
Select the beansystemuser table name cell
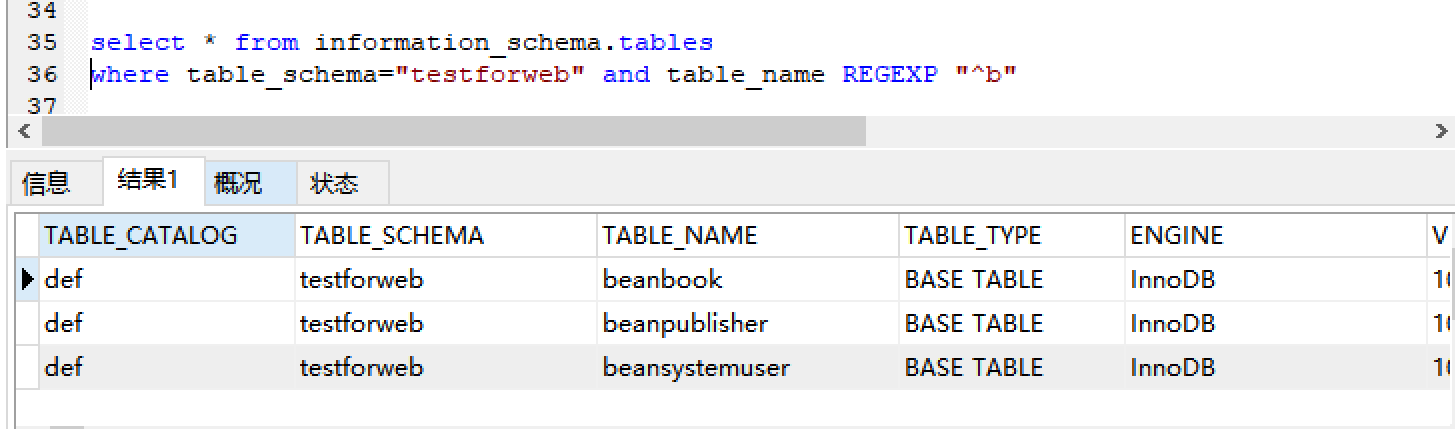[x=748, y=368]
